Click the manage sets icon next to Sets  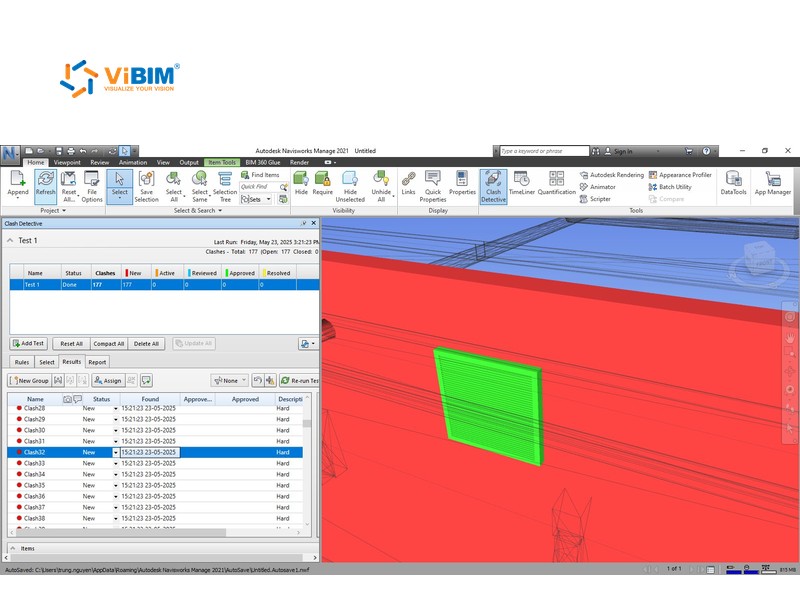pyautogui.click(x=283, y=199)
